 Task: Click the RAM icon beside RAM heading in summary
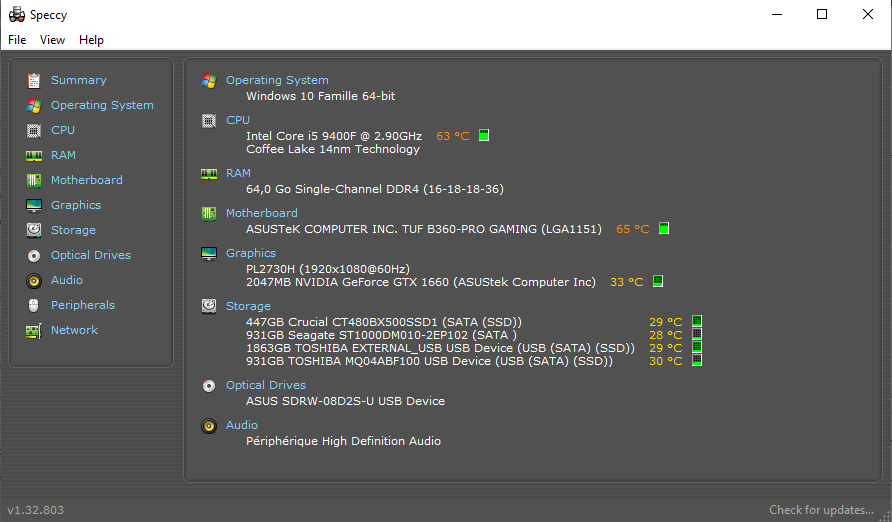[209, 173]
